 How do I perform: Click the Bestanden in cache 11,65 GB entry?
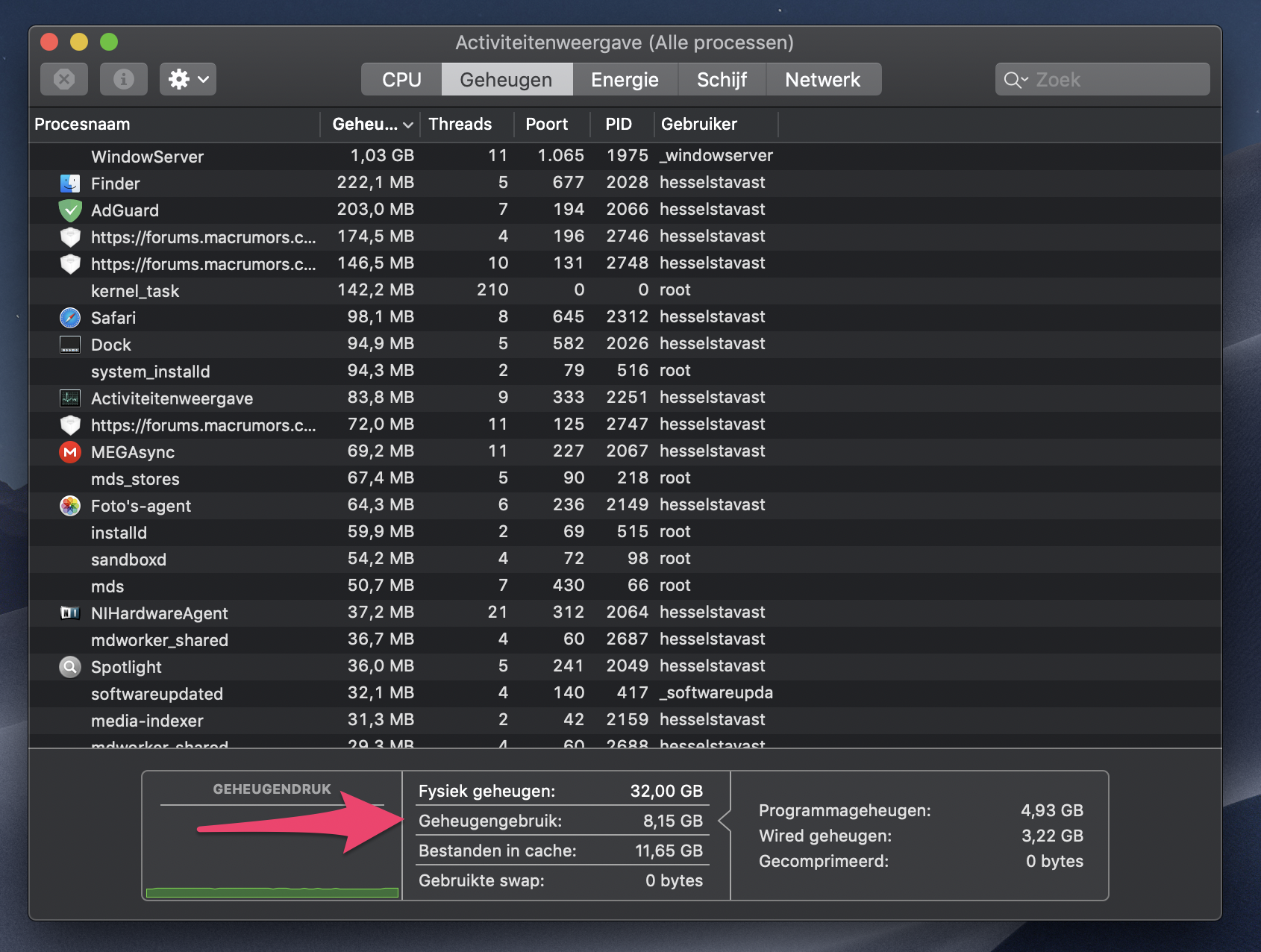561,851
